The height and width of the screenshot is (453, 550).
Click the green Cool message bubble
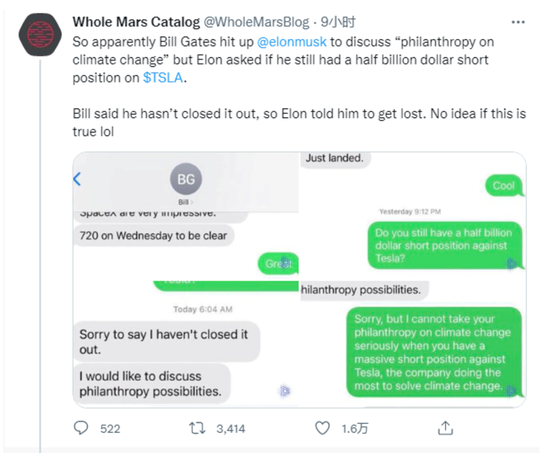504,186
